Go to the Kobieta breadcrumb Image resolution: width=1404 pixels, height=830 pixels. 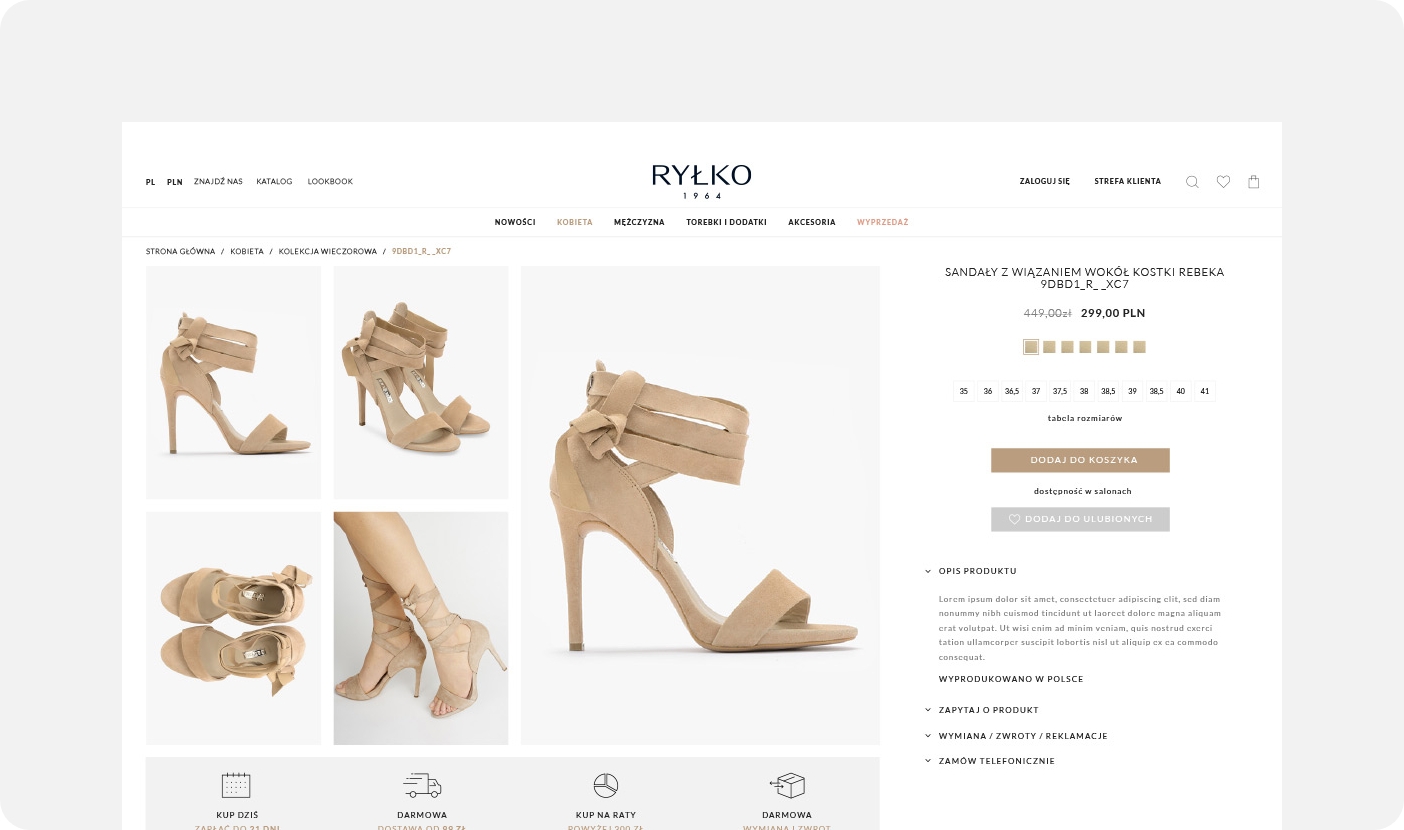tap(247, 251)
